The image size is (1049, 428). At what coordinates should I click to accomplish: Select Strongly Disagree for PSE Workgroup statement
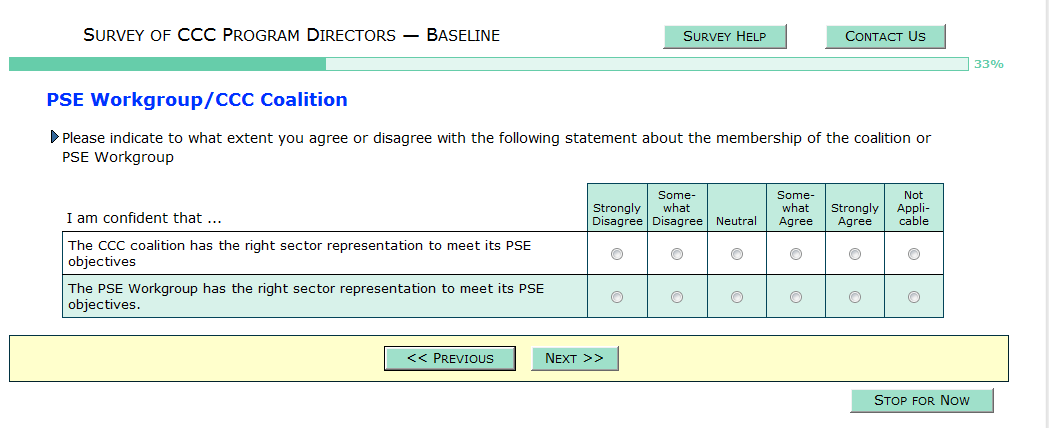click(617, 297)
